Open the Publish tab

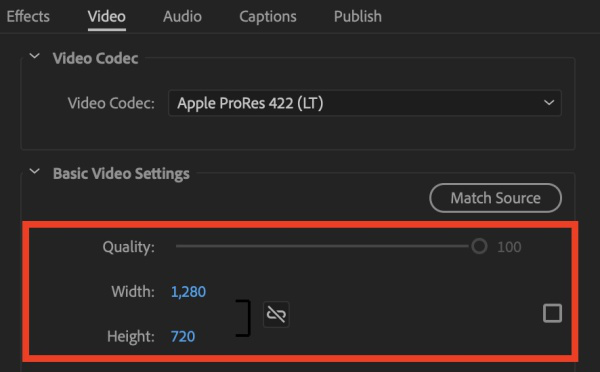coord(357,17)
